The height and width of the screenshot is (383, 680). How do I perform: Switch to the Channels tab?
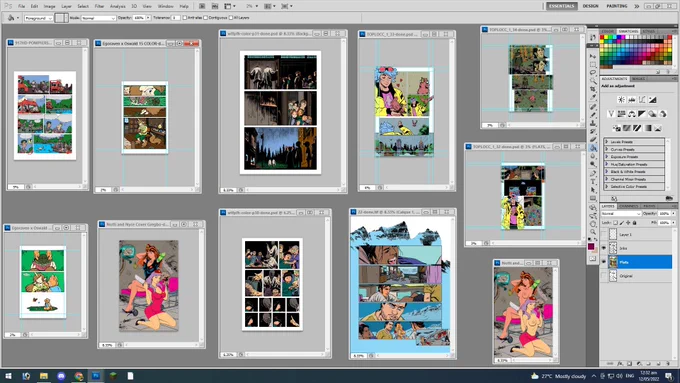(628, 206)
